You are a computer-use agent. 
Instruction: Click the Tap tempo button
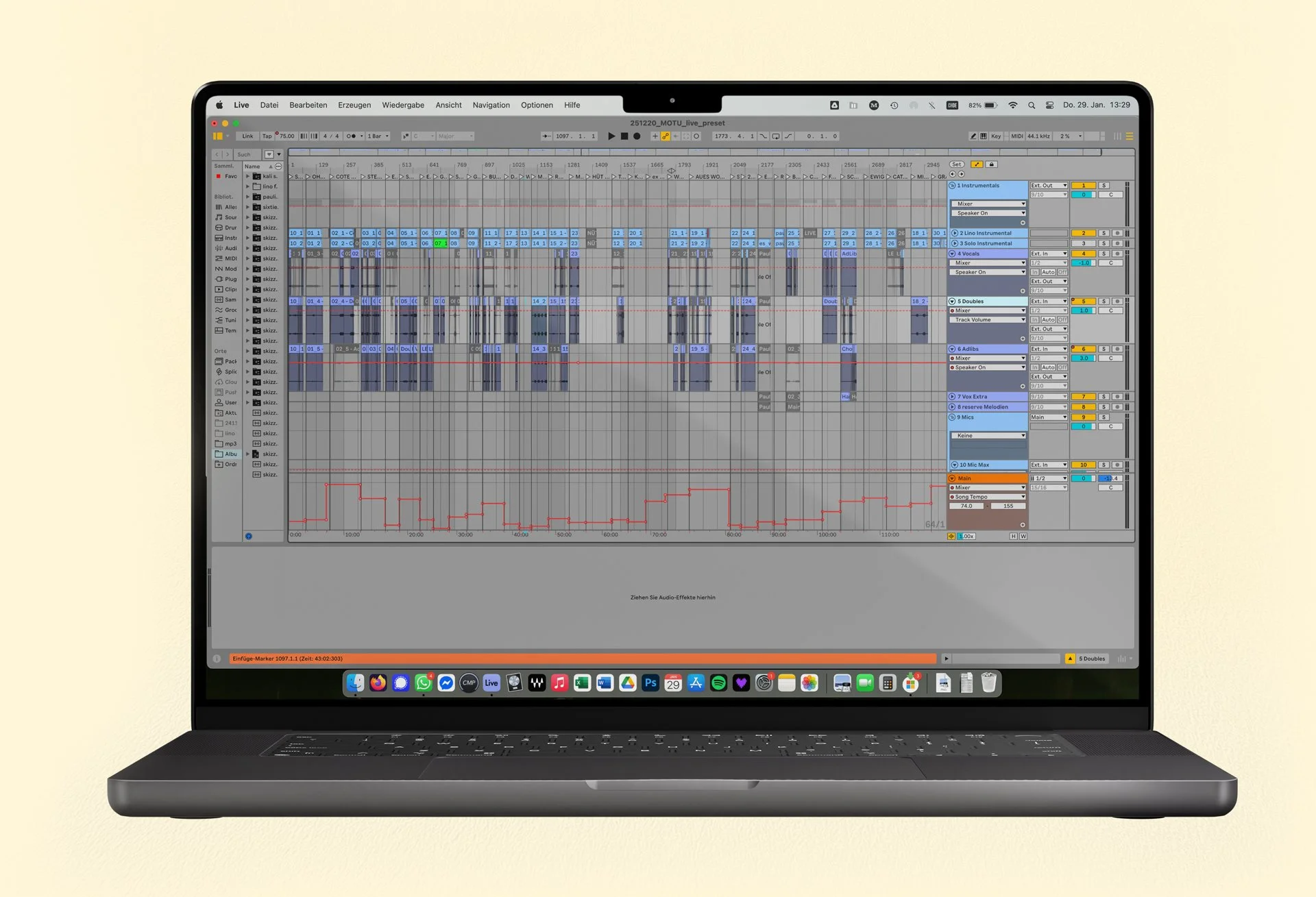[x=266, y=136]
